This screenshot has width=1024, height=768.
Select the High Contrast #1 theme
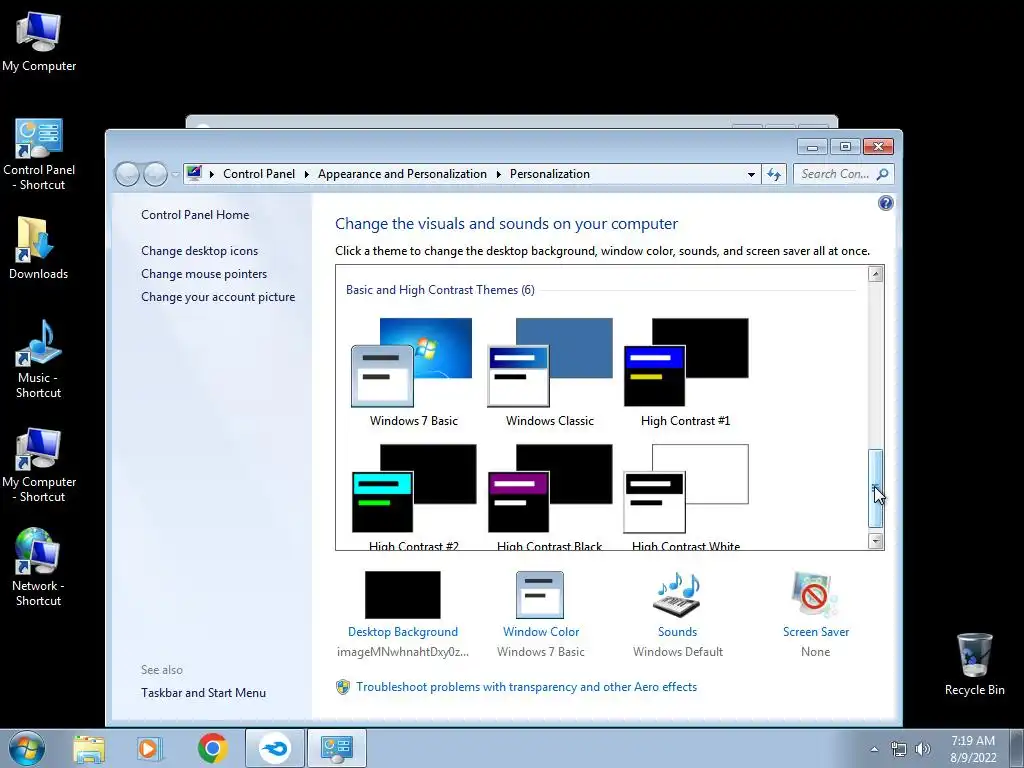686,373
